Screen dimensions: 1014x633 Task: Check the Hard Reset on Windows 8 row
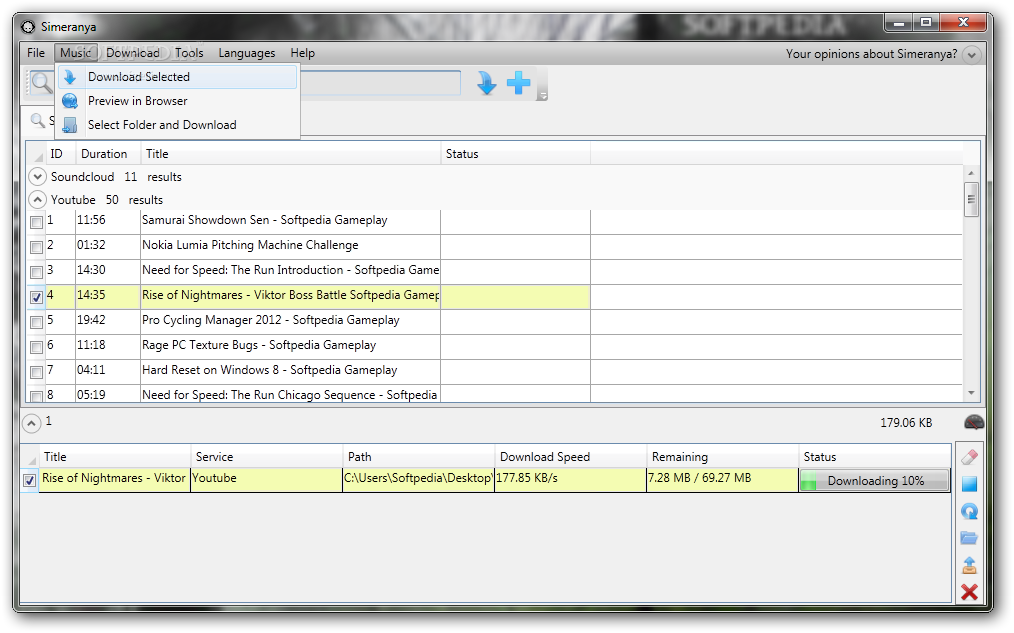[36, 372]
